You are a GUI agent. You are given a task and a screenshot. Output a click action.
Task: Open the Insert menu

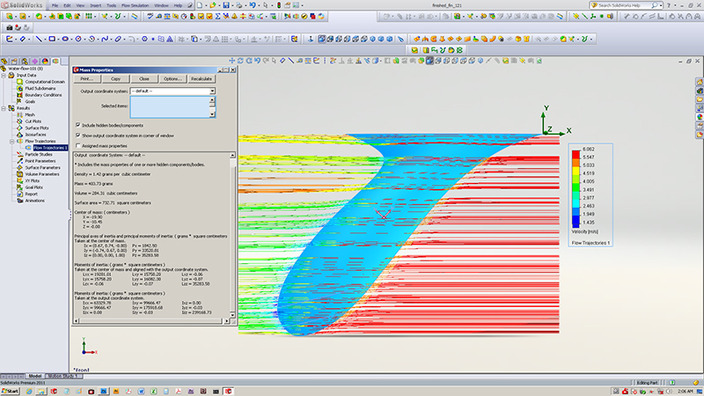[x=96, y=5]
